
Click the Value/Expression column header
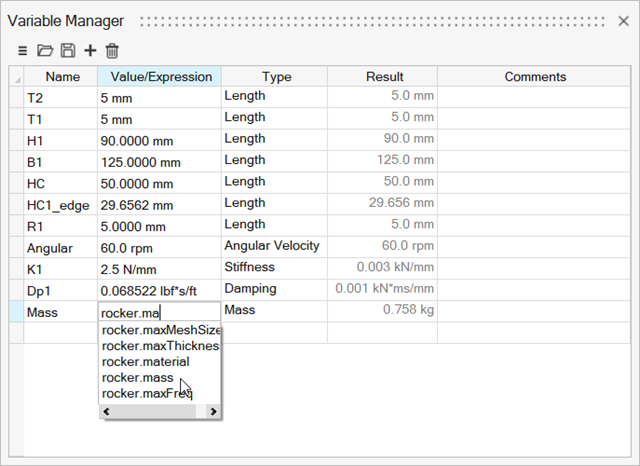tap(160, 77)
